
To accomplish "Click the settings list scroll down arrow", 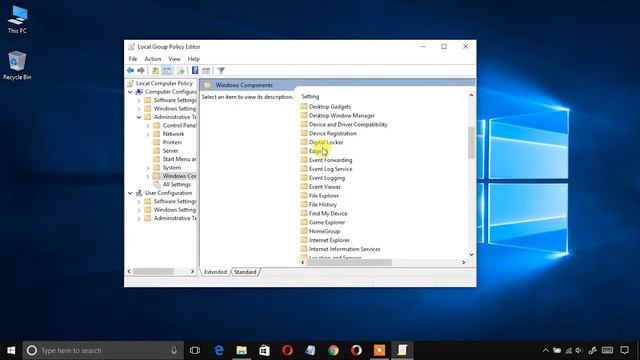I will click(x=471, y=255).
